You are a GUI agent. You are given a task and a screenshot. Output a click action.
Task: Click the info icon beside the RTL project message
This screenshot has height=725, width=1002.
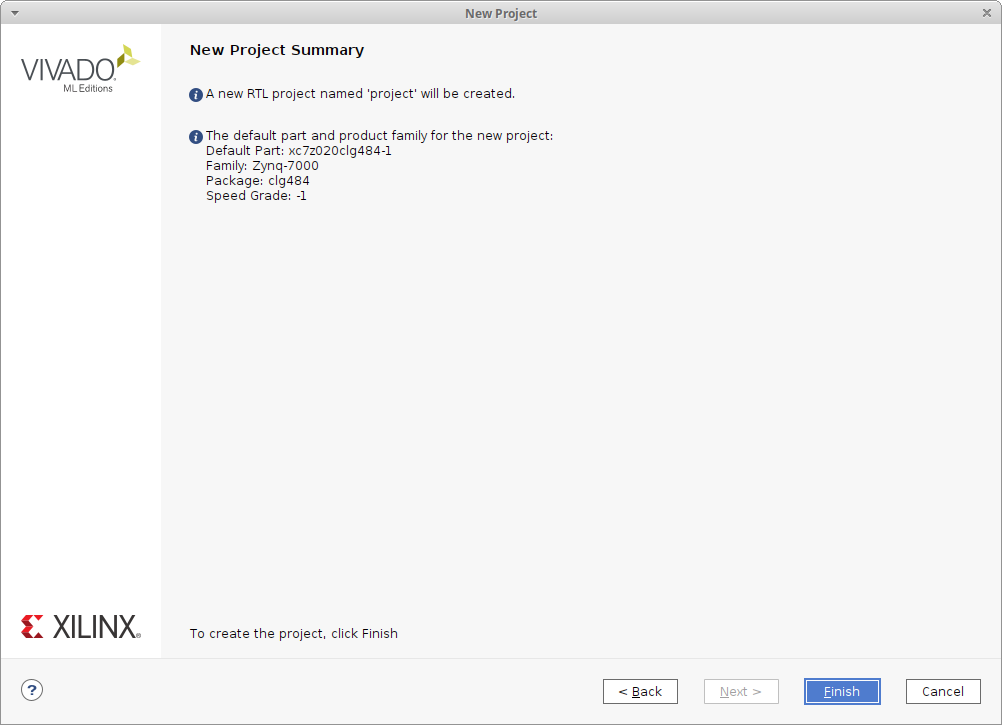(196, 95)
